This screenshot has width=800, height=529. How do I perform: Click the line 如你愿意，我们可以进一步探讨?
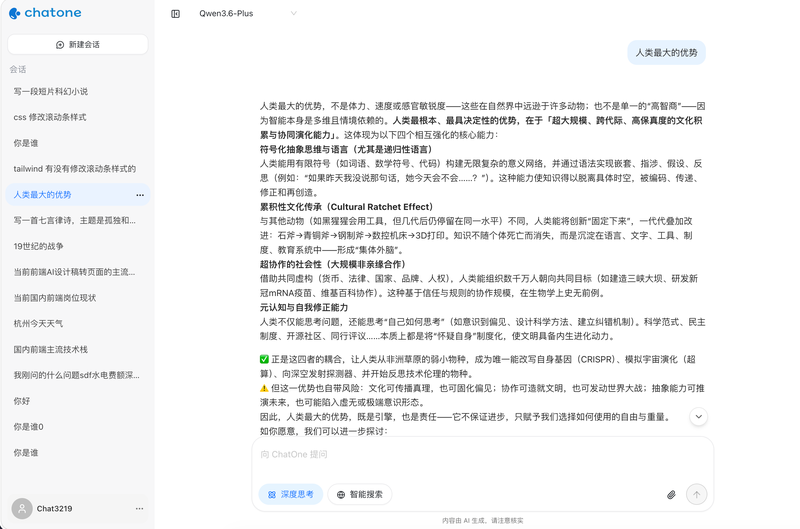coord(324,431)
